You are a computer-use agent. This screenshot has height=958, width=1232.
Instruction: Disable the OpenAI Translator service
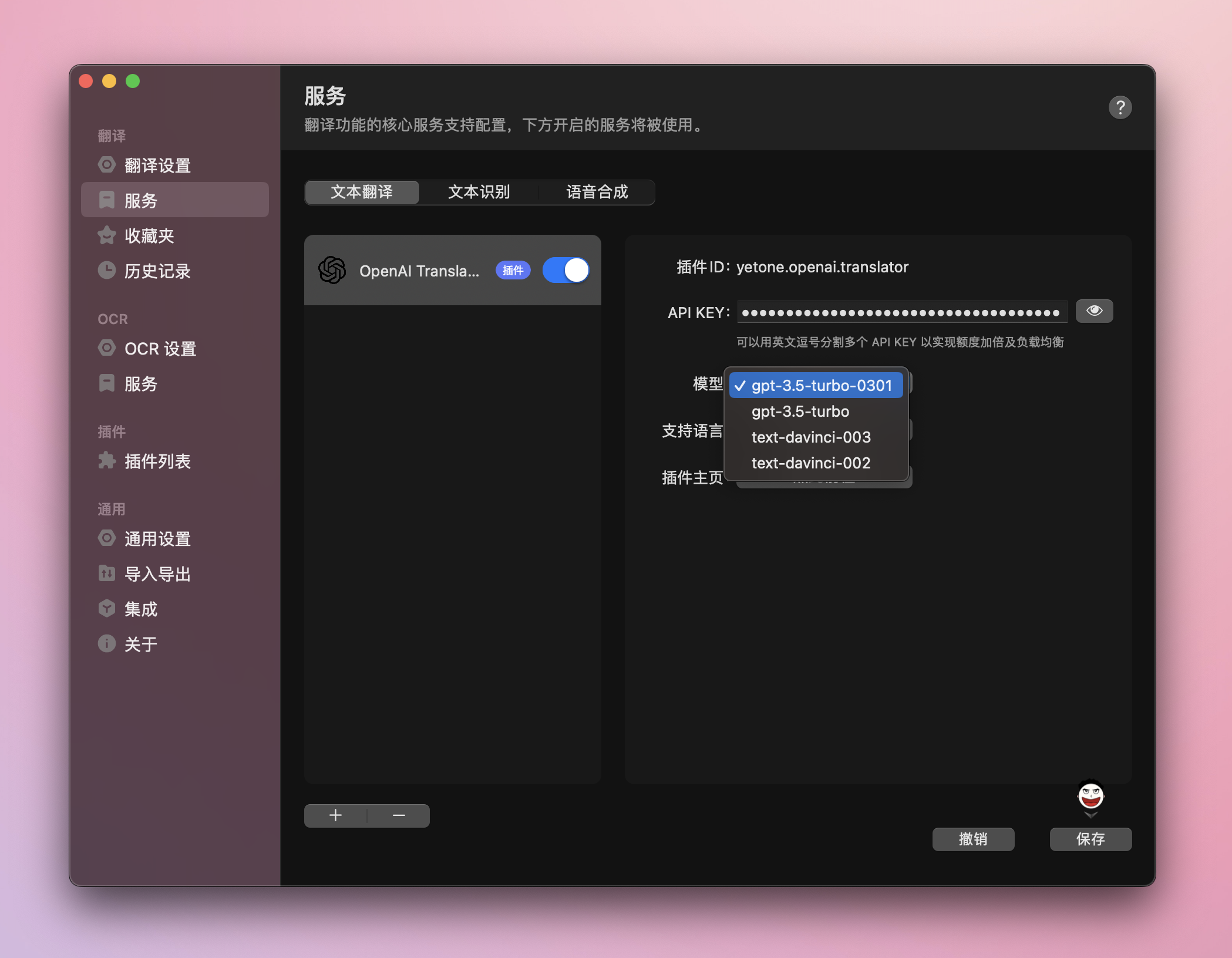click(x=565, y=269)
